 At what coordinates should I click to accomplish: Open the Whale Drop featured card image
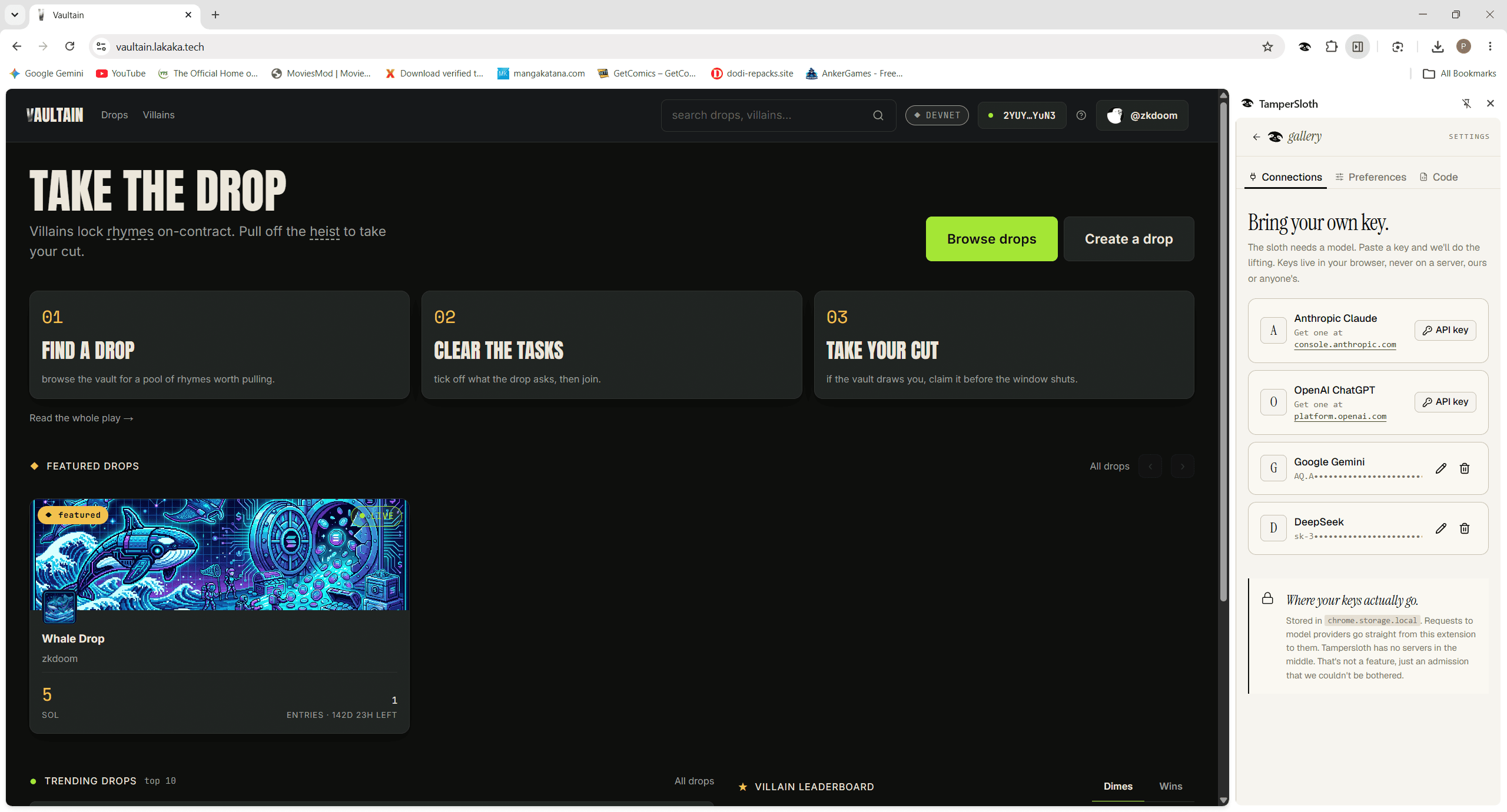(x=219, y=554)
